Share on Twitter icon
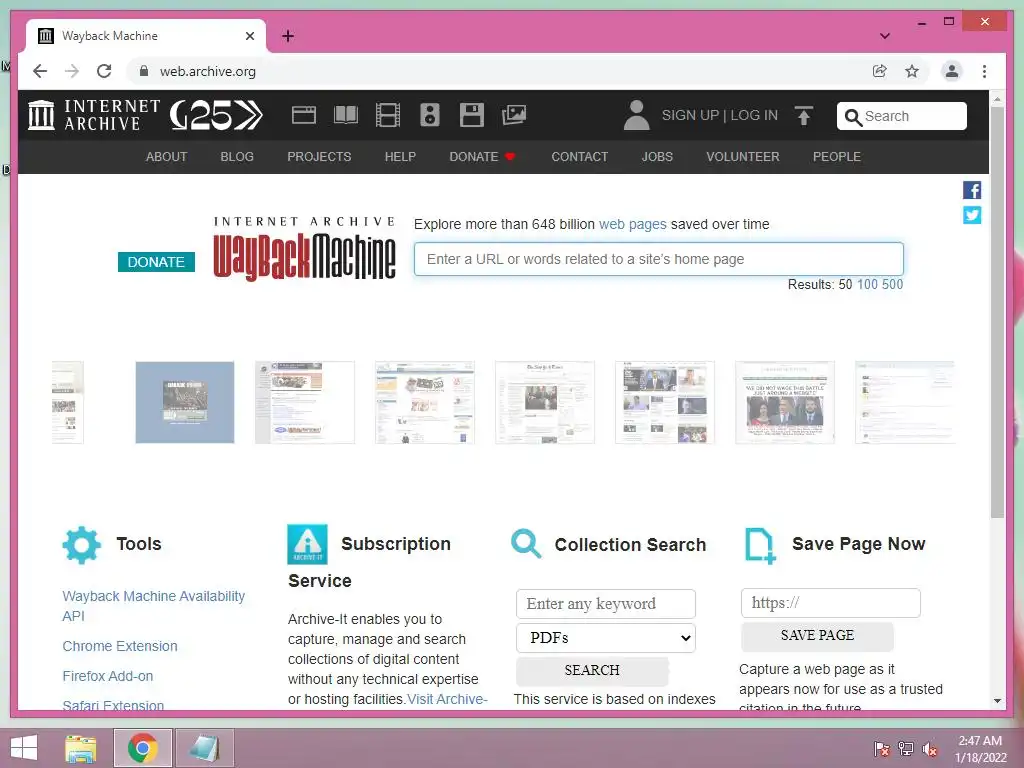The height and width of the screenshot is (768, 1024). (x=972, y=215)
